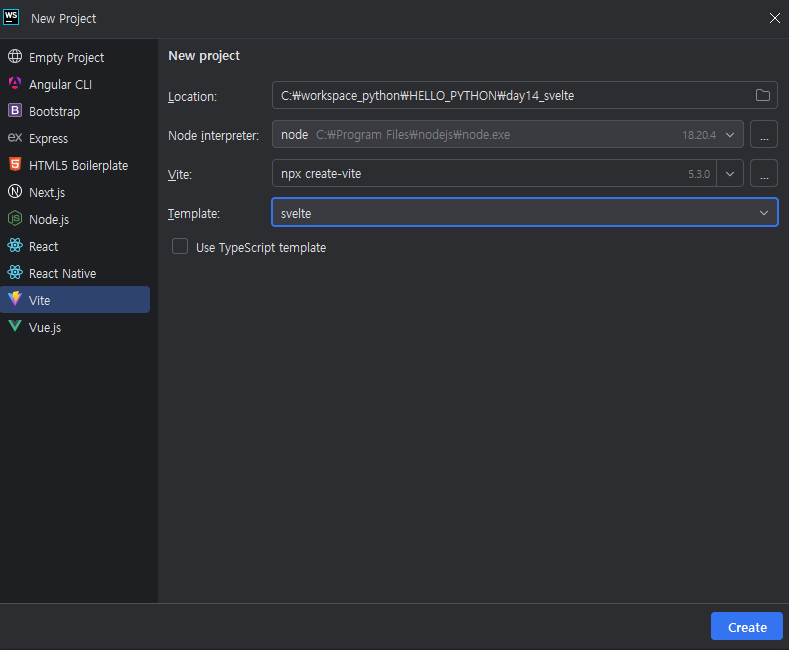Click Node interpreter combo box
The width and height of the screenshot is (789, 650).
click(508, 134)
